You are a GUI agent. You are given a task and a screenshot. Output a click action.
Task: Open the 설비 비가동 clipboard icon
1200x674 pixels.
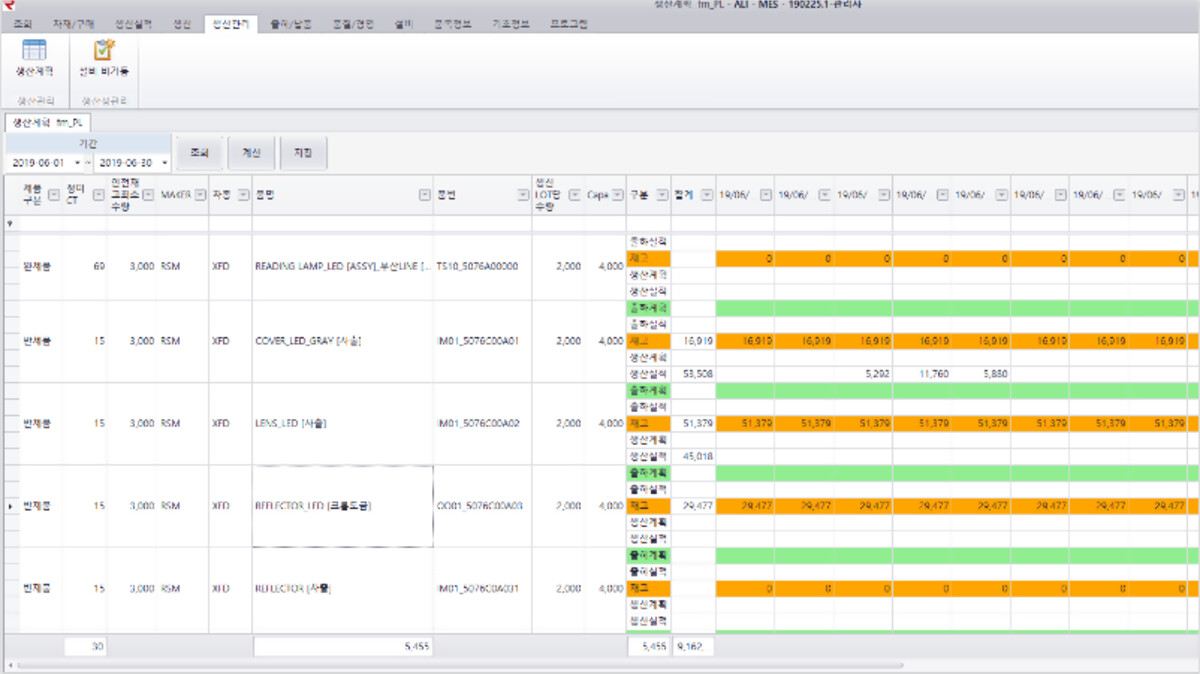coord(104,51)
